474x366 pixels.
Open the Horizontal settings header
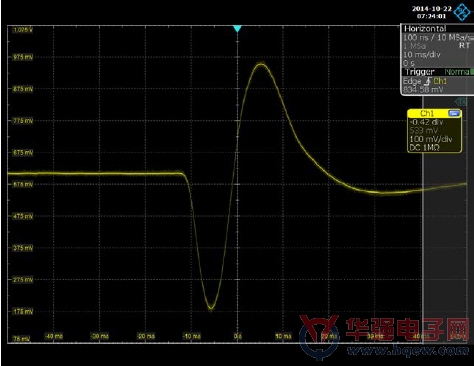click(x=425, y=29)
